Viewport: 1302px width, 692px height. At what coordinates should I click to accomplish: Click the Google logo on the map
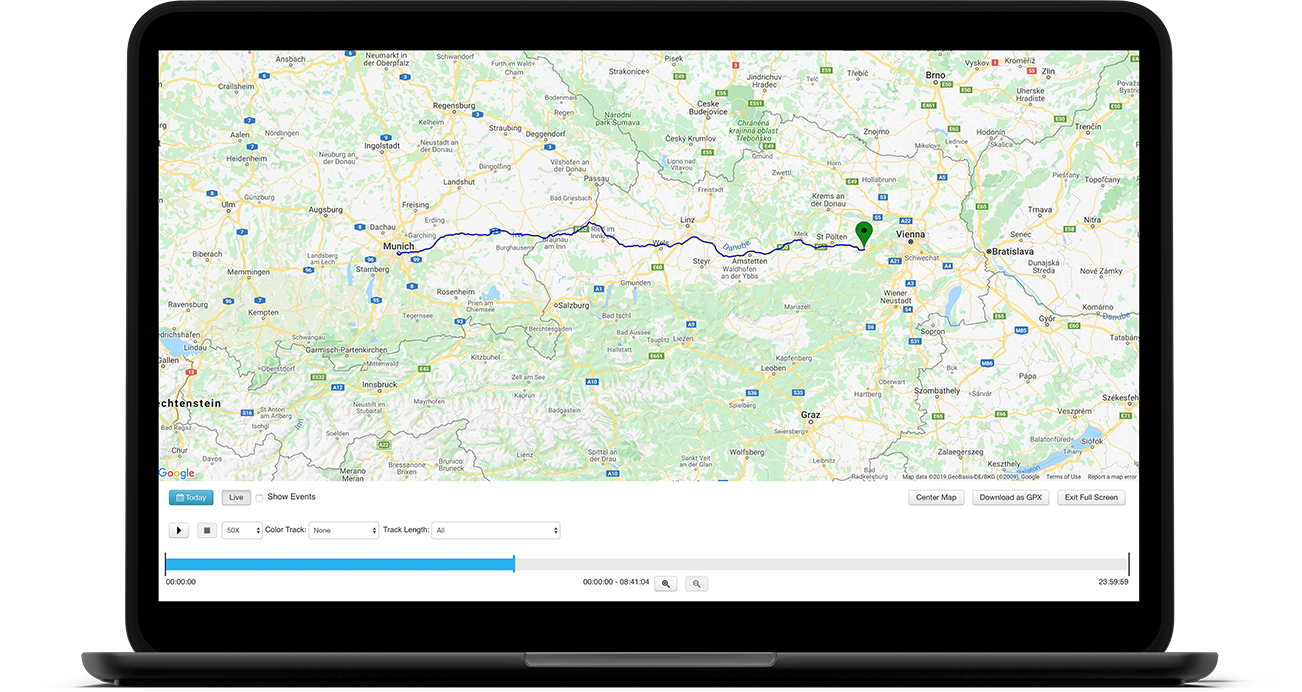(x=177, y=473)
